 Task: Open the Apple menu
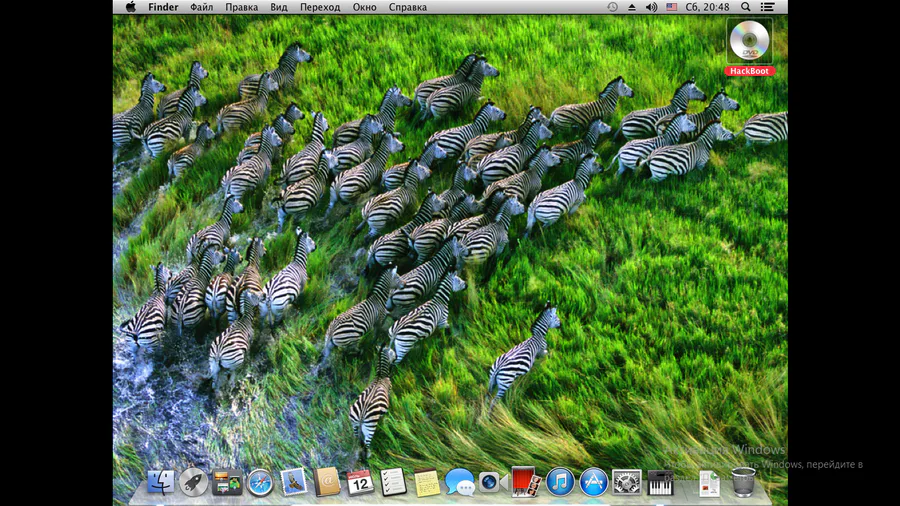(x=131, y=7)
